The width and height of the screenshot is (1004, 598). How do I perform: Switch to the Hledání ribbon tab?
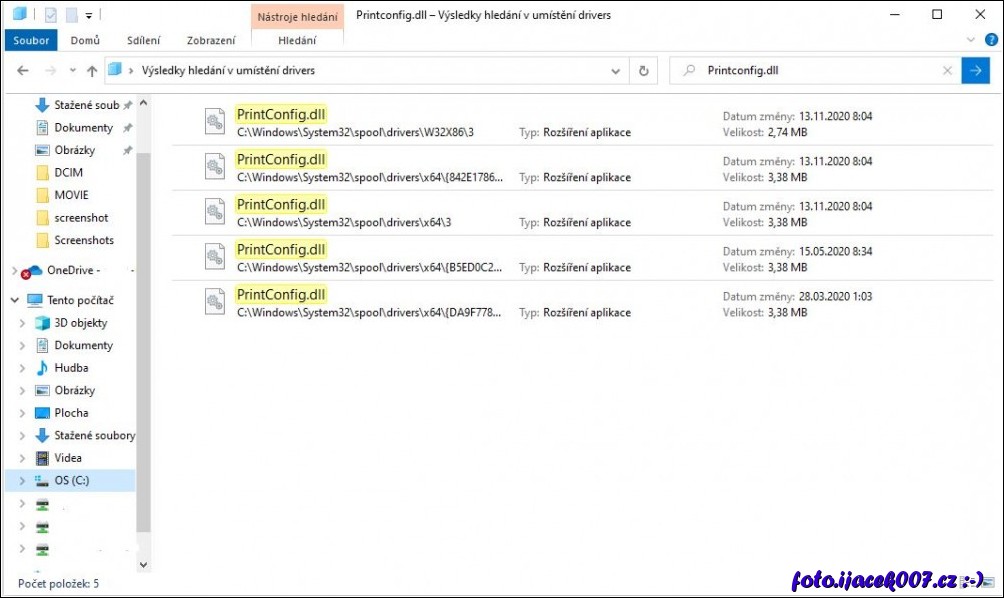pyautogui.click(x=297, y=41)
